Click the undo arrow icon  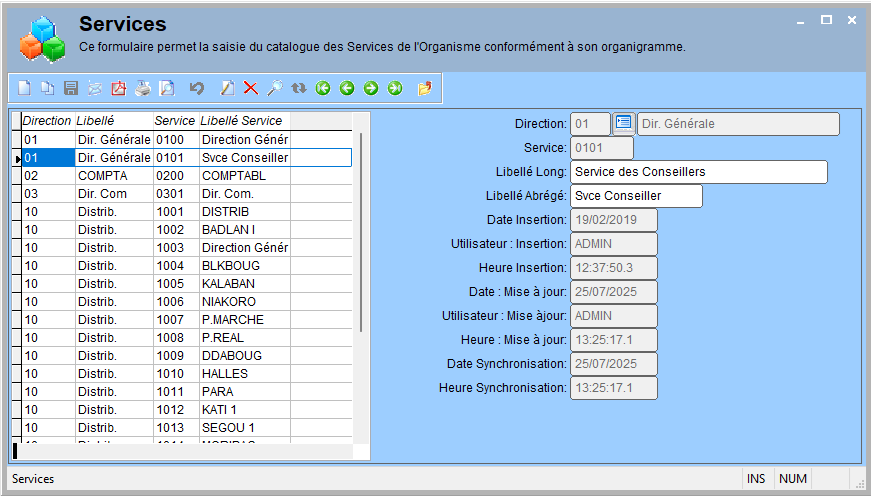tap(197, 88)
